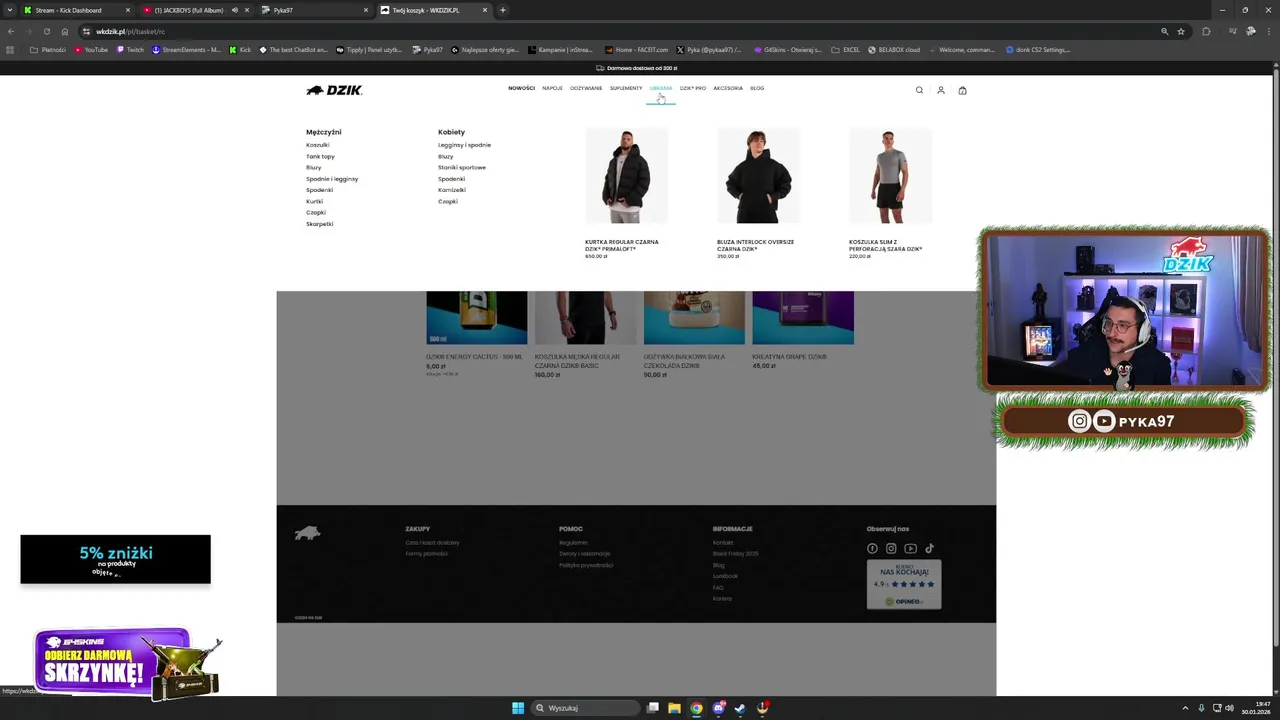
Task: Open the user account icon in DZIK header
Action: [x=940, y=90]
